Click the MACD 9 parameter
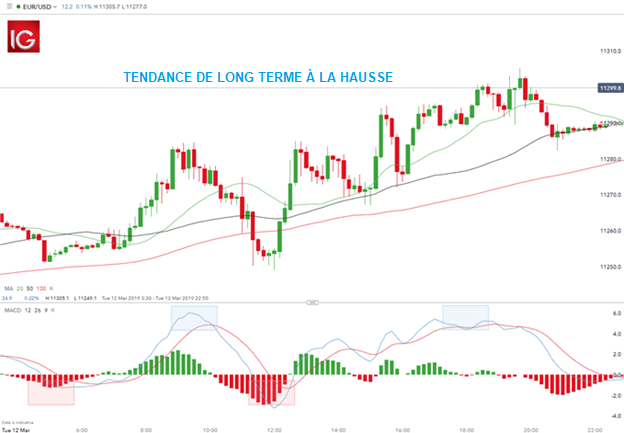This screenshot has width=624, height=433. (46, 310)
